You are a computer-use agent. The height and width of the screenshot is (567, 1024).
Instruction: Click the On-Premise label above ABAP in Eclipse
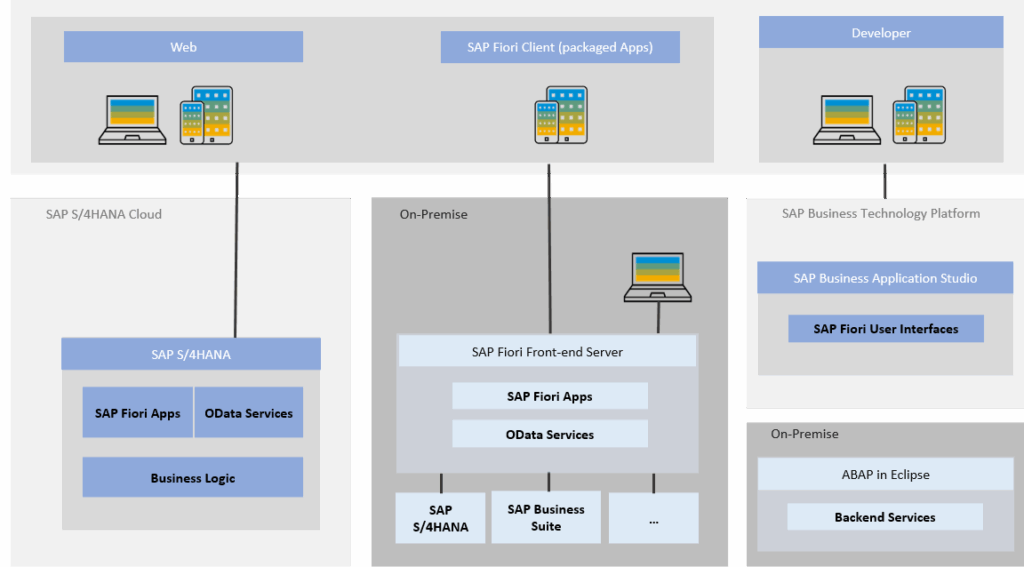tap(805, 434)
